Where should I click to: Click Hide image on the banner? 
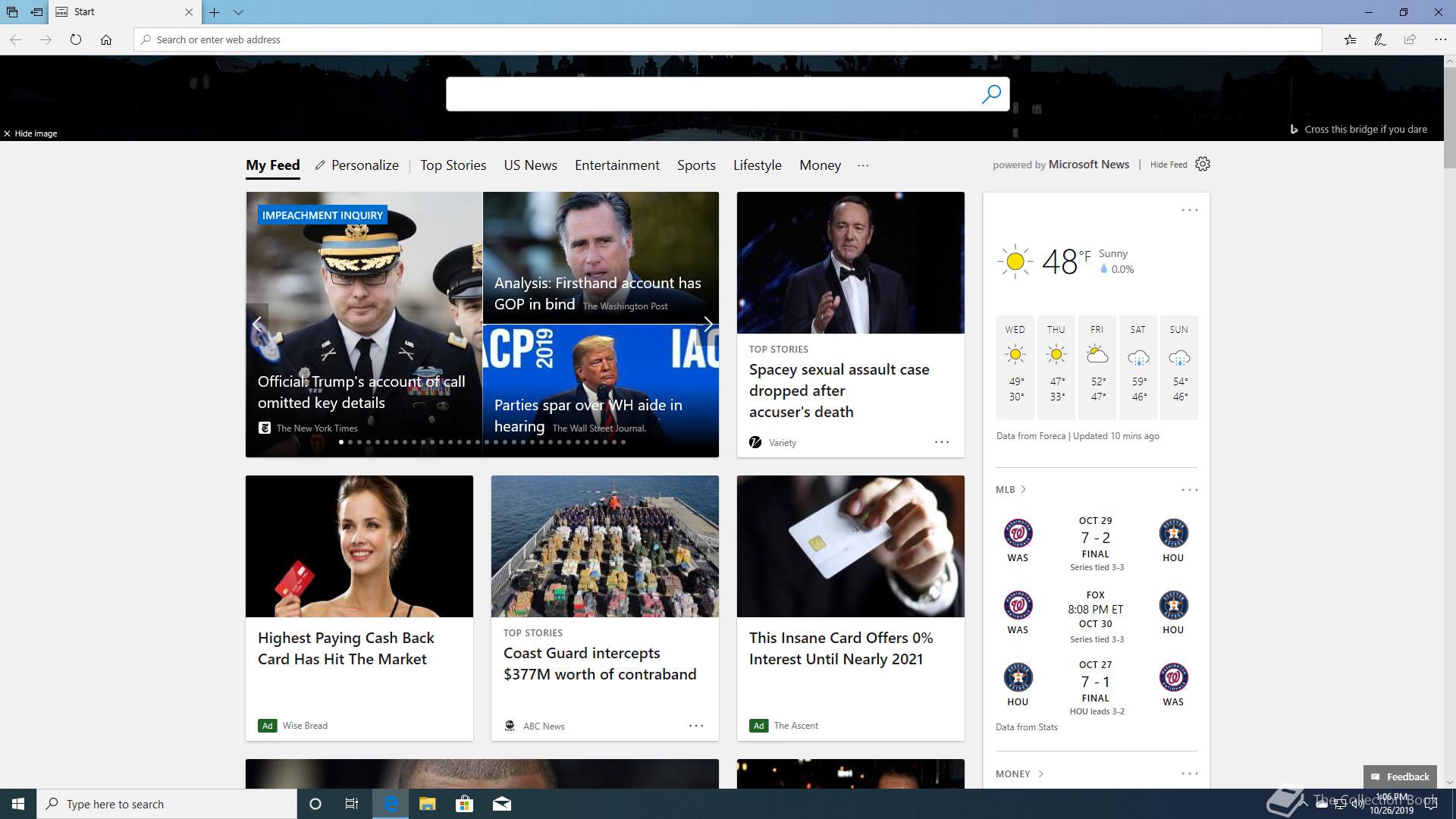(30, 133)
